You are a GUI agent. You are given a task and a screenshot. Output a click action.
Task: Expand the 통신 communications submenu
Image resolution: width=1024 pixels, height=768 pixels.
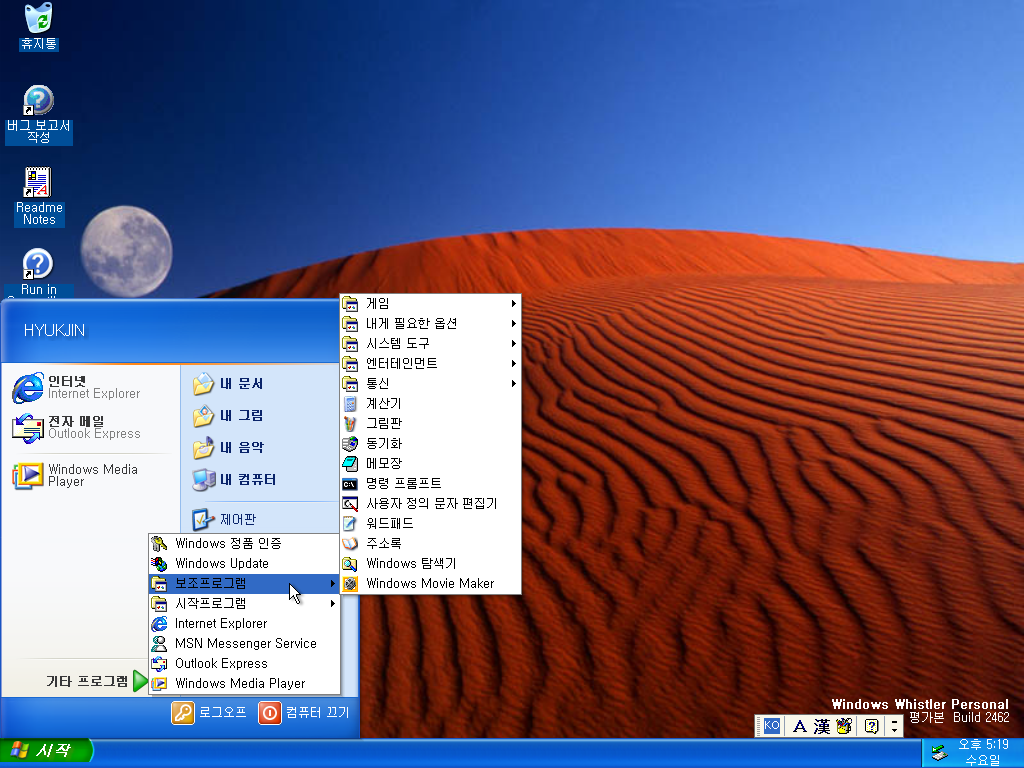[x=430, y=383]
